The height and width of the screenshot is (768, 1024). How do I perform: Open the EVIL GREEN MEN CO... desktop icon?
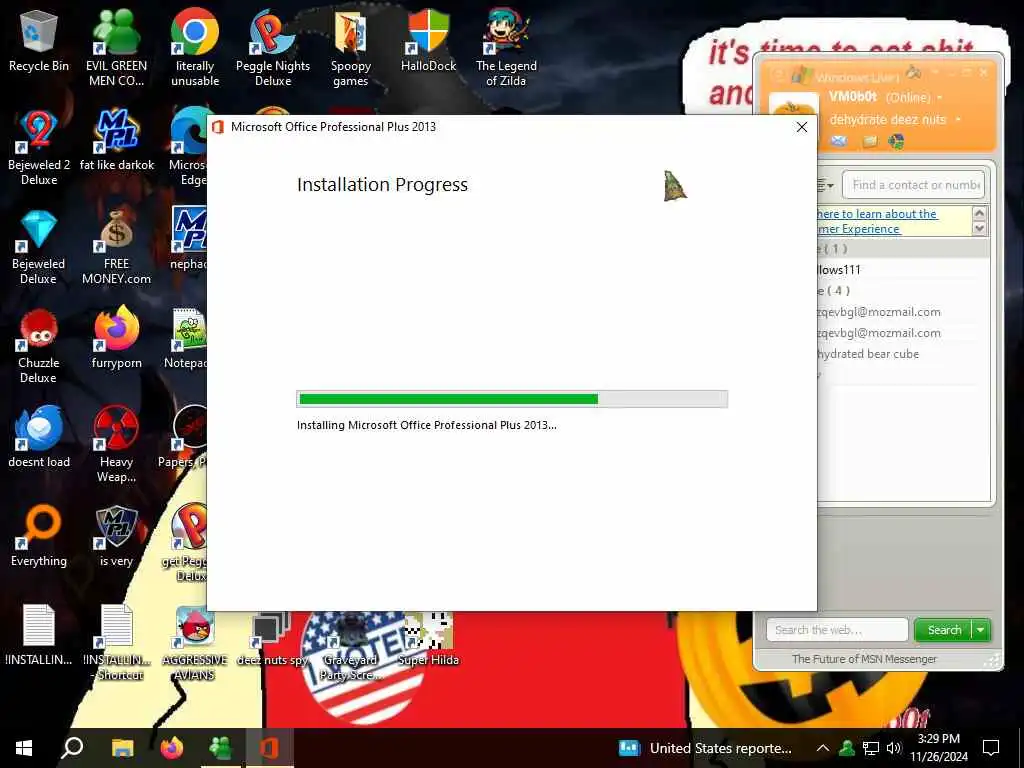116,48
